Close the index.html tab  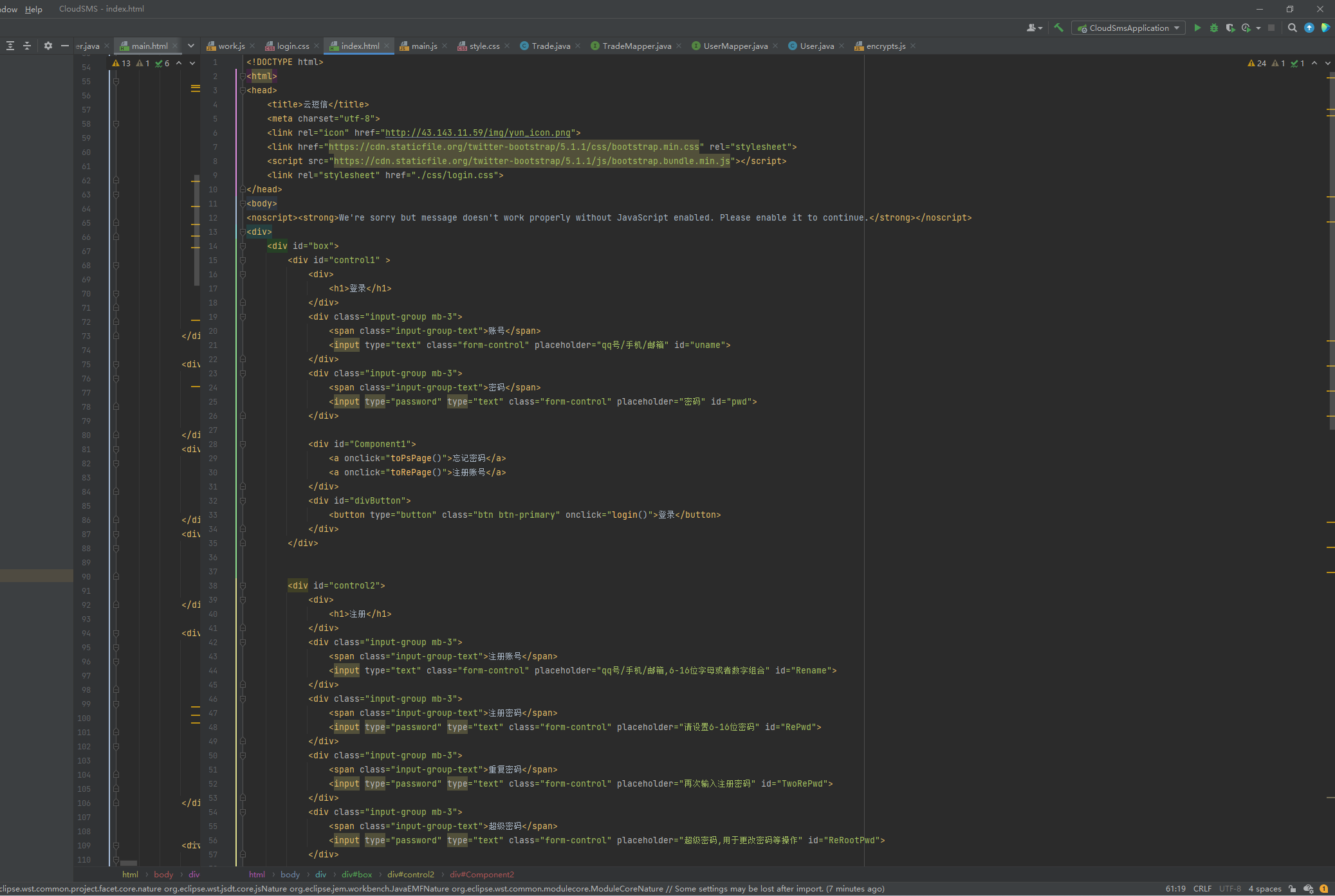(387, 46)
